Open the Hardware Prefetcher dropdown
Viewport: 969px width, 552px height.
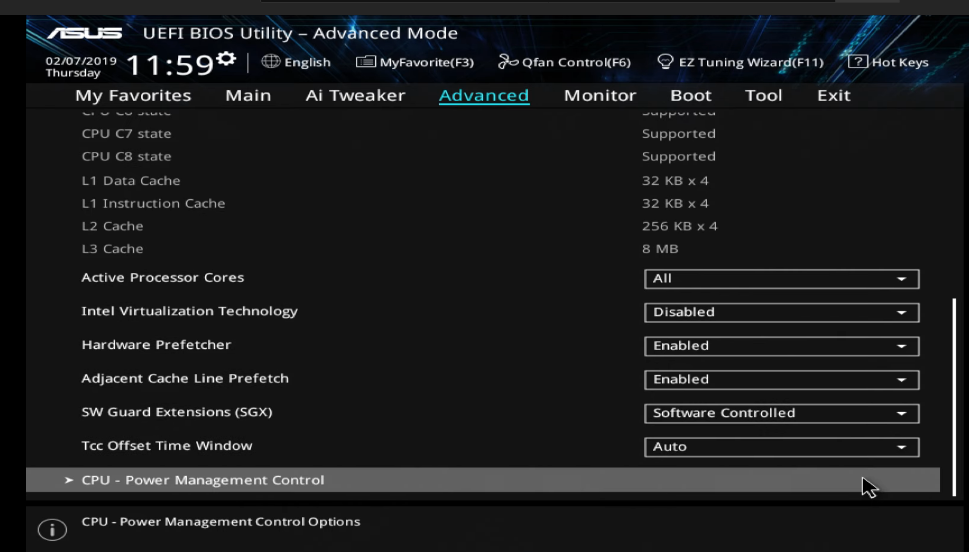tap(781, 346)
